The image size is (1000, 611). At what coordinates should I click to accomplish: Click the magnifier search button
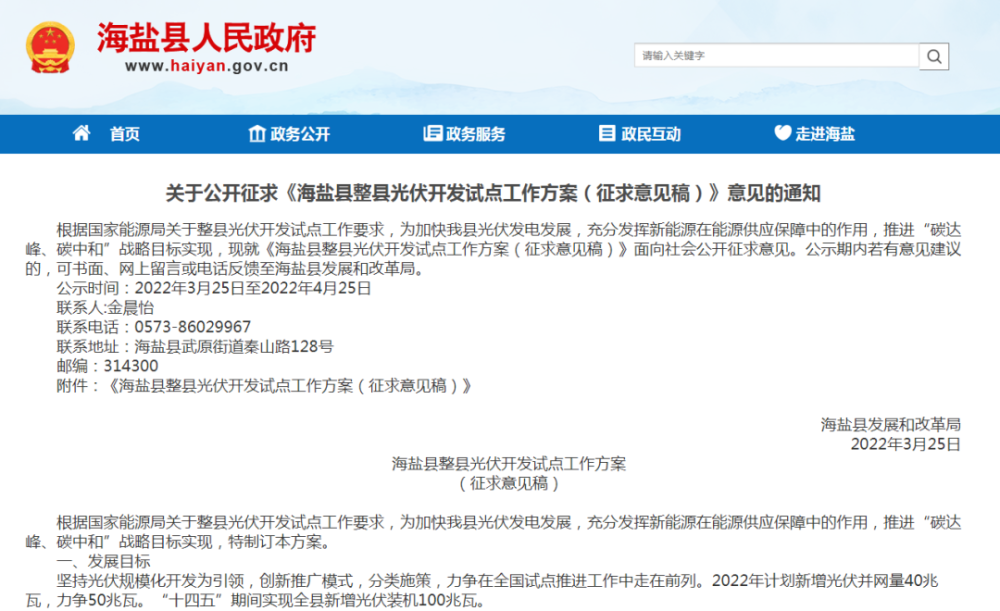[934, 56]
